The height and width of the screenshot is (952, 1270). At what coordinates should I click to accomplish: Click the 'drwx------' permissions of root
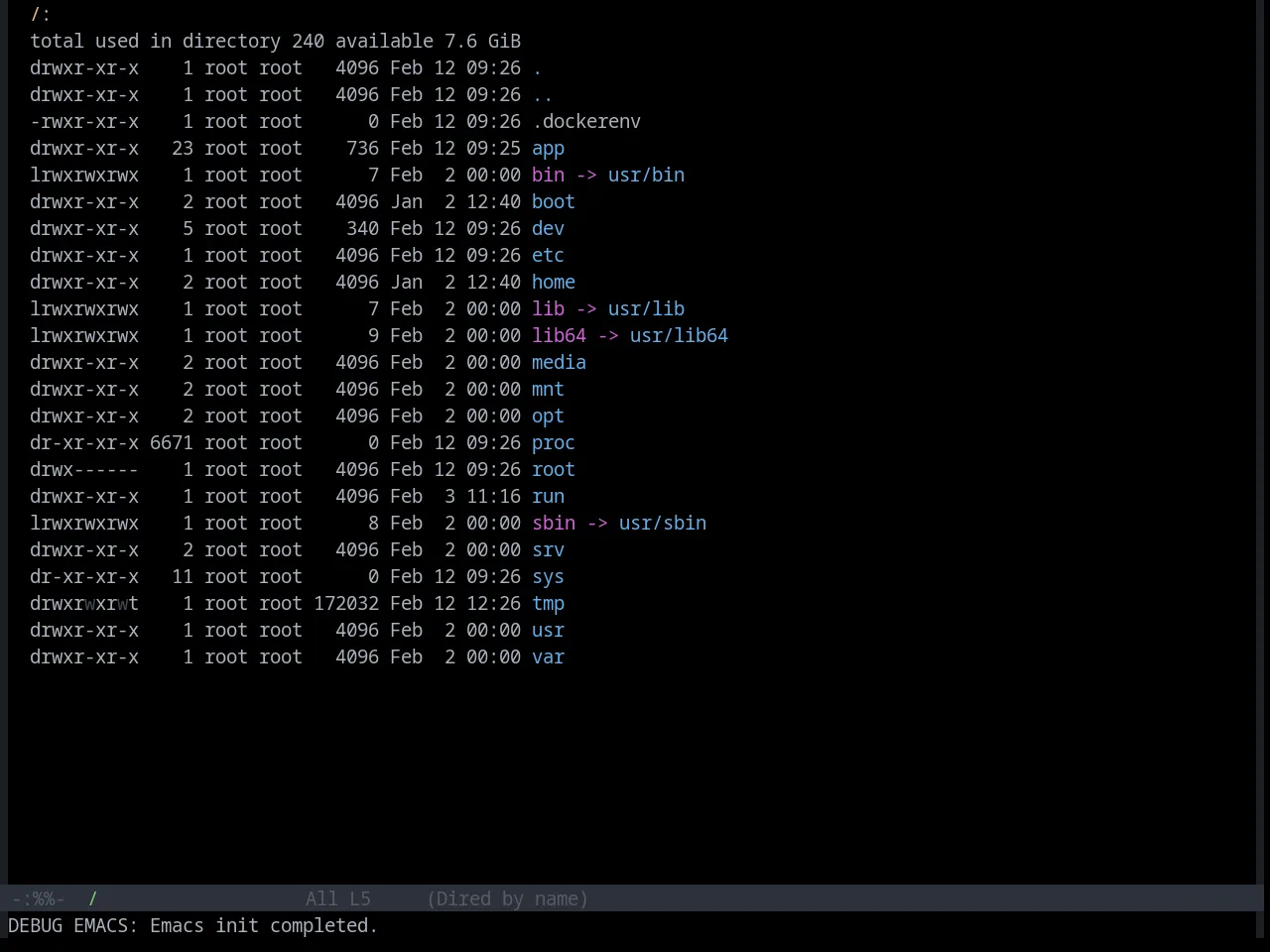click(84, 469)
